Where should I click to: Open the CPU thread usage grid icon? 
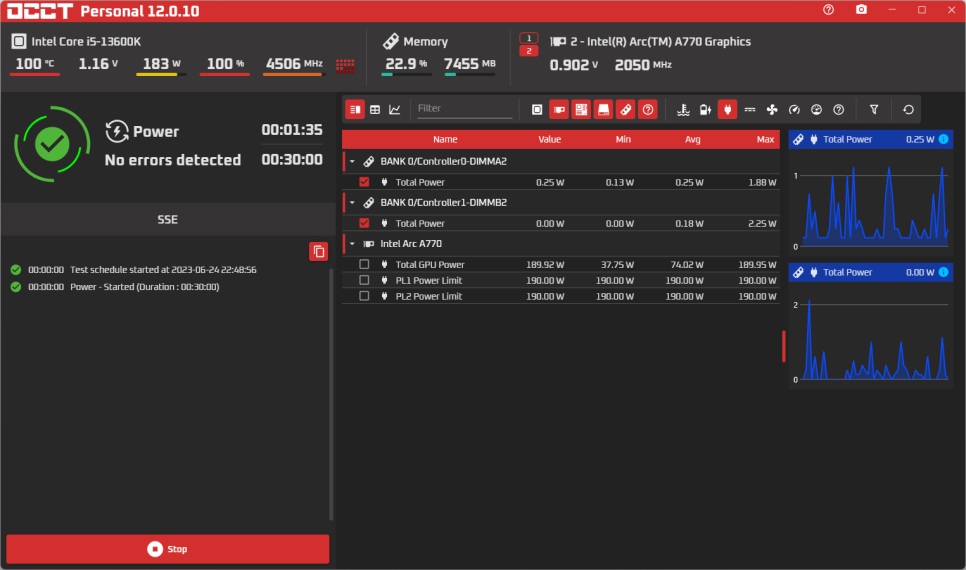click(345, 65)
